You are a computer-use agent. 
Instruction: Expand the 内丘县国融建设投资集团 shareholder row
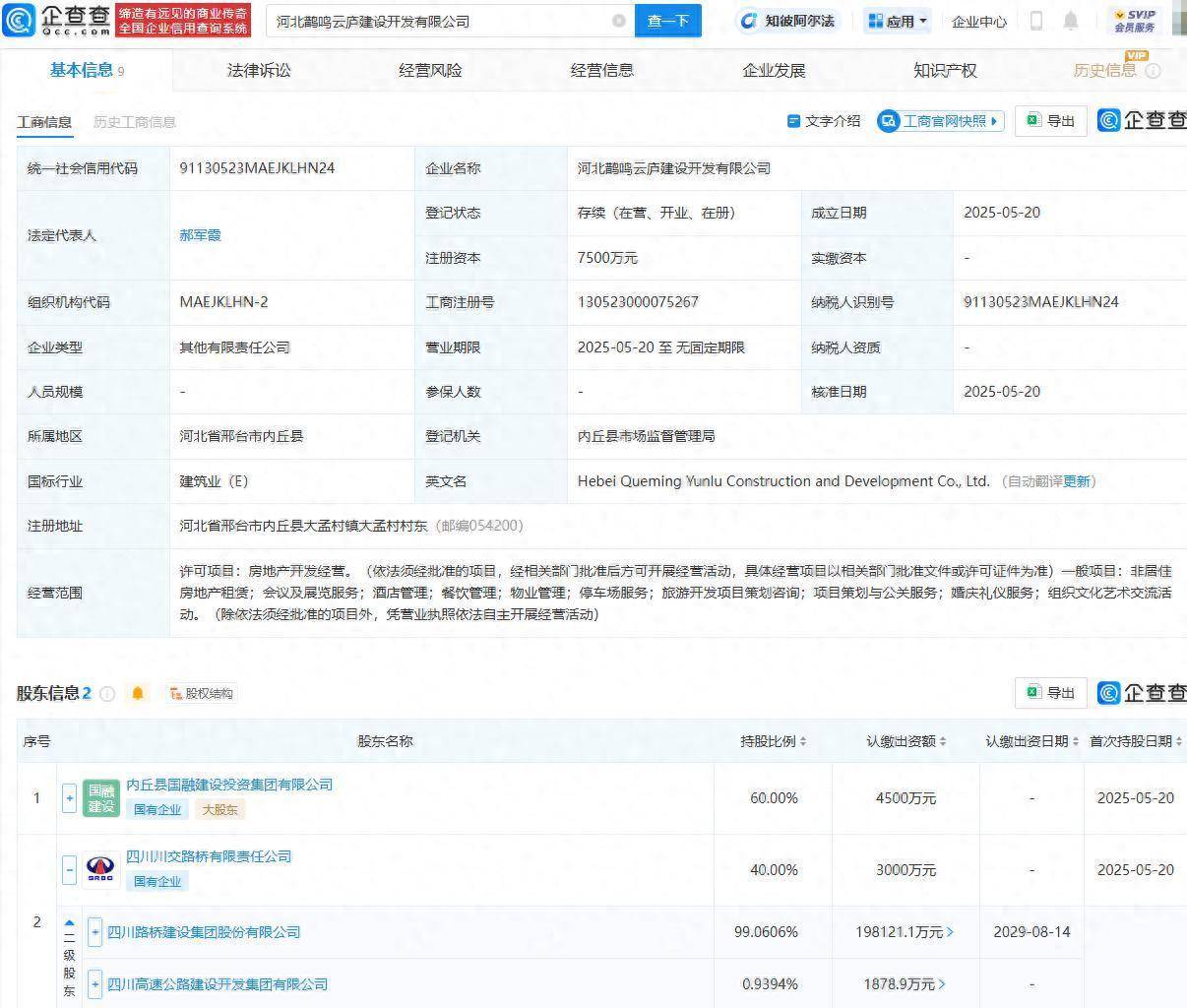coord(69,797)
